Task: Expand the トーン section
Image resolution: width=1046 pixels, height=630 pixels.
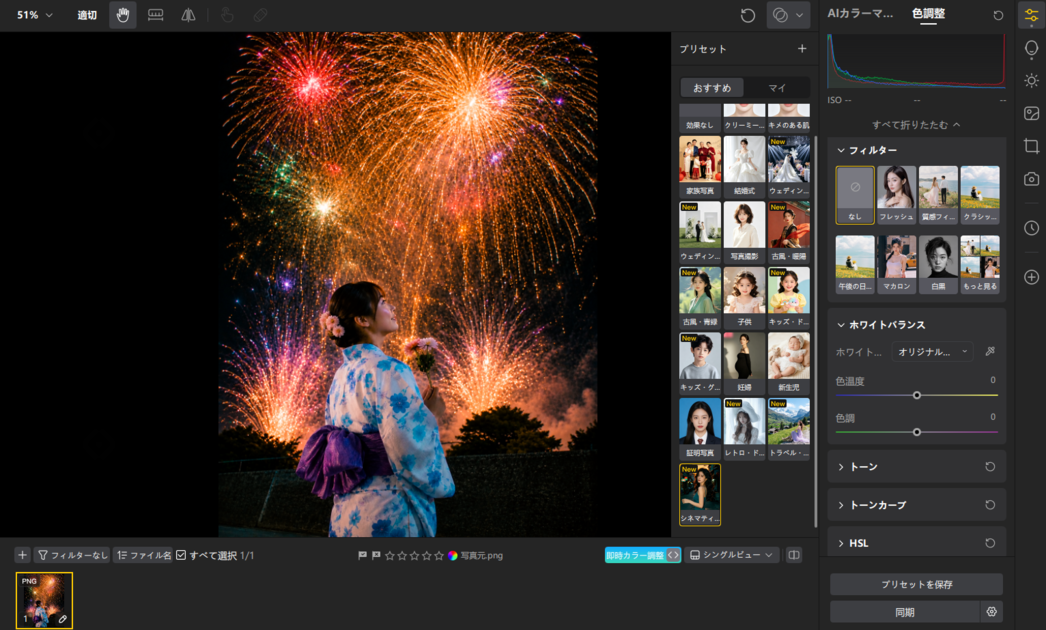Action: (x=841, y=466)
